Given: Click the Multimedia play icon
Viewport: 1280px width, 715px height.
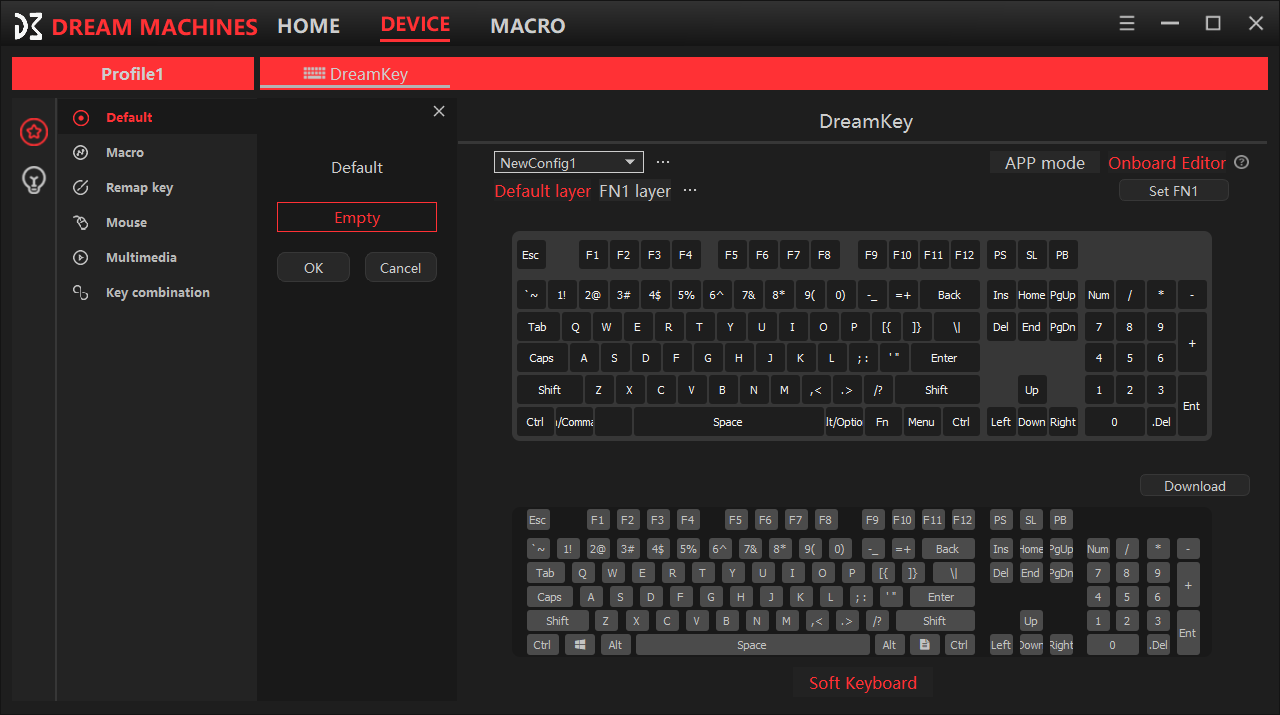Looking at the screenshot, I should tap(81, 258).
